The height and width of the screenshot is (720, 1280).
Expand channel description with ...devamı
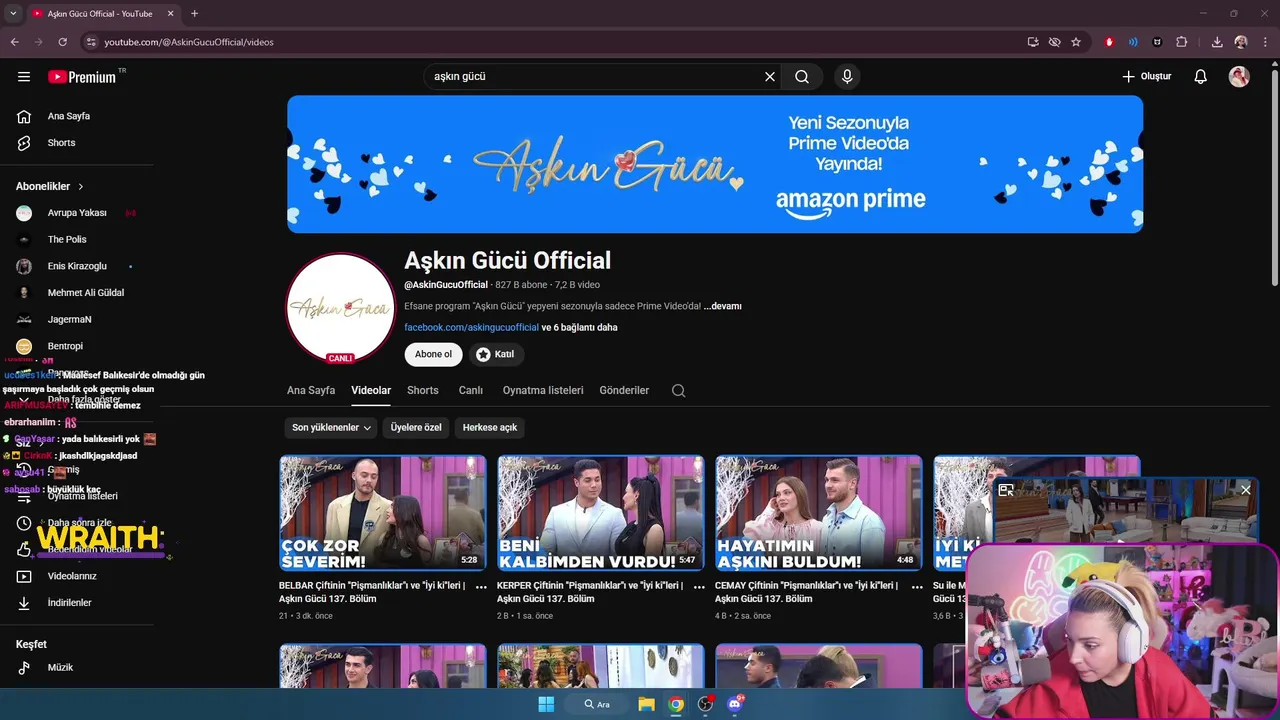[723, 306]
